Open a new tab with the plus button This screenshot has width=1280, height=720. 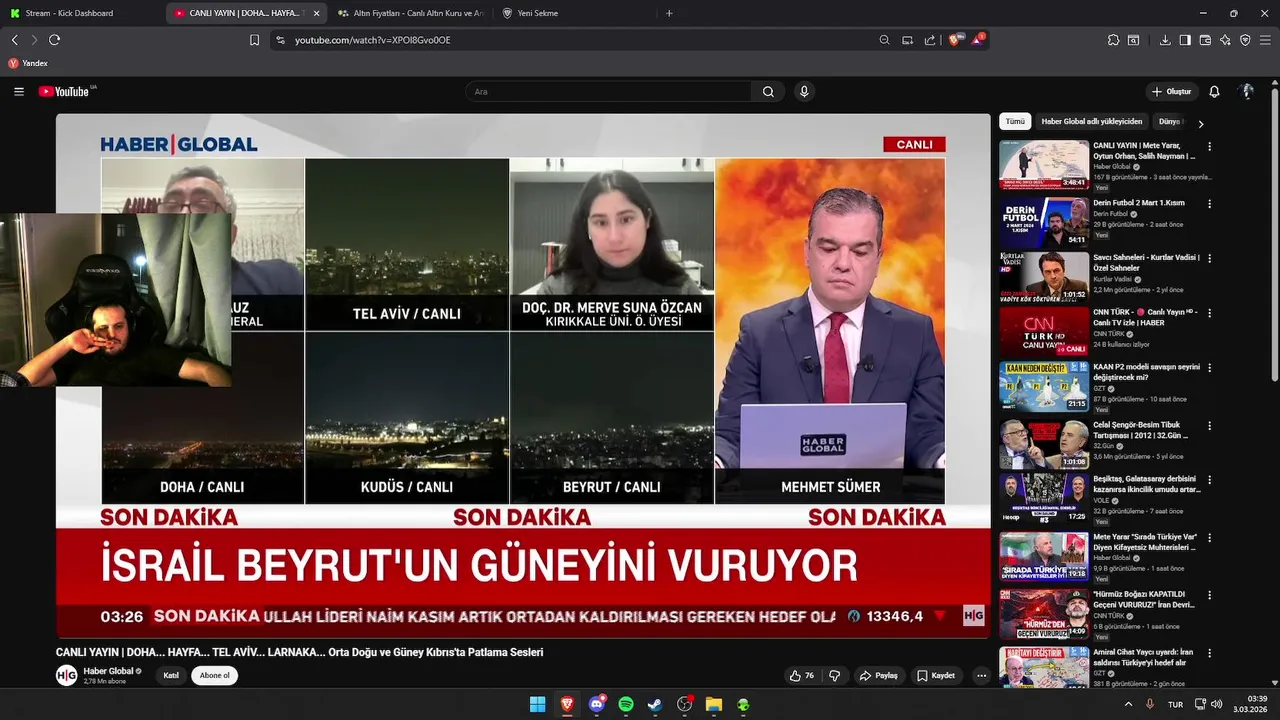pyautogui.click(x=669, y=13)
